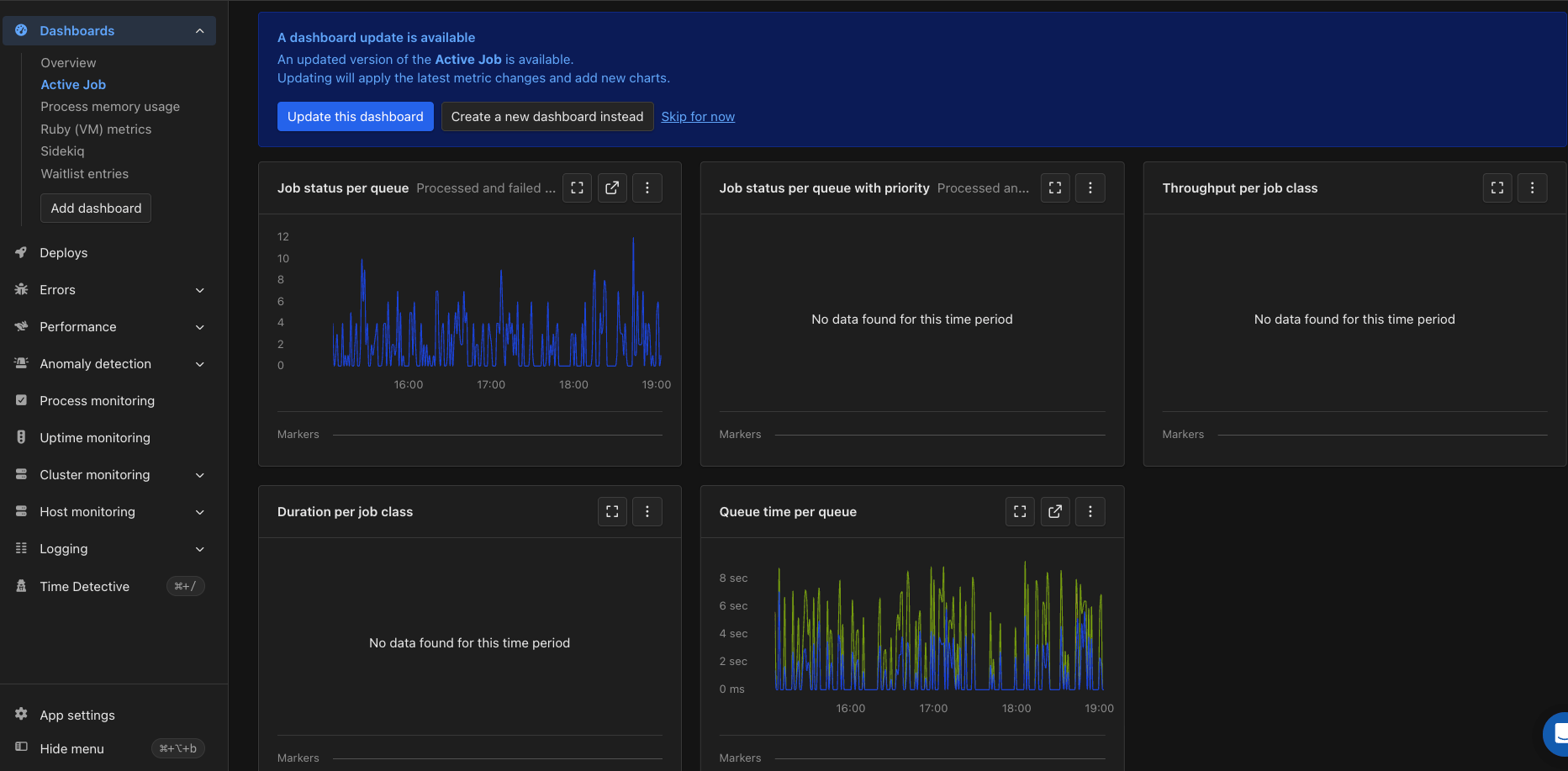Viewport: 1568px width, 771px height.
Task: Expand Job status per queue chart fullscreen
Action: [577, 188]
